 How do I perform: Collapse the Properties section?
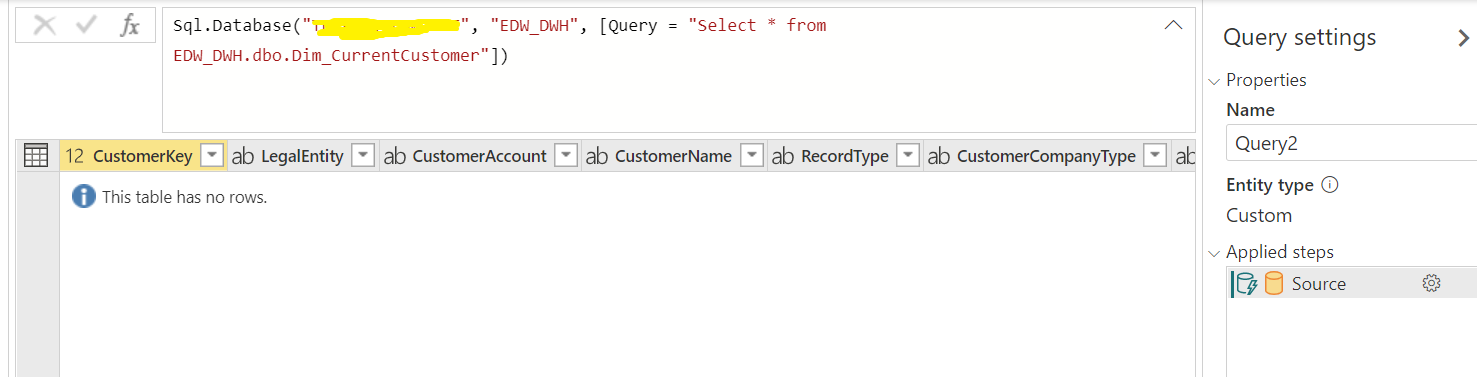click(x=1215, y=81)
